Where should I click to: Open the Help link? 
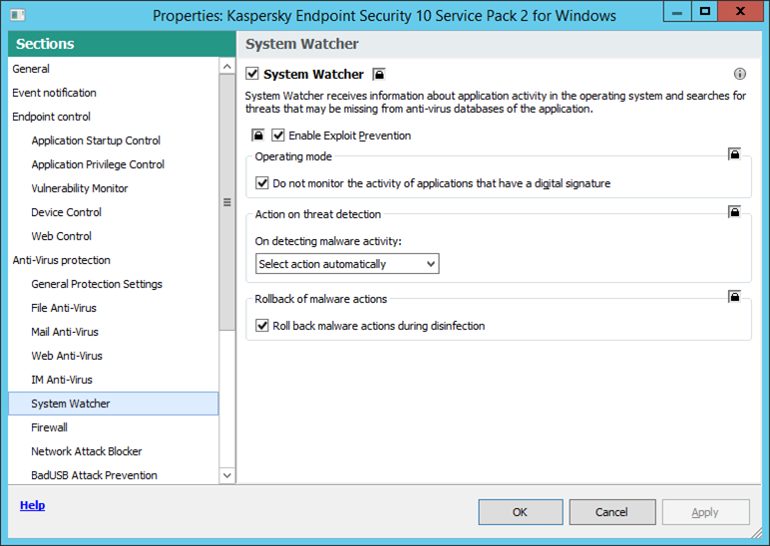click(x=32, y=505)
